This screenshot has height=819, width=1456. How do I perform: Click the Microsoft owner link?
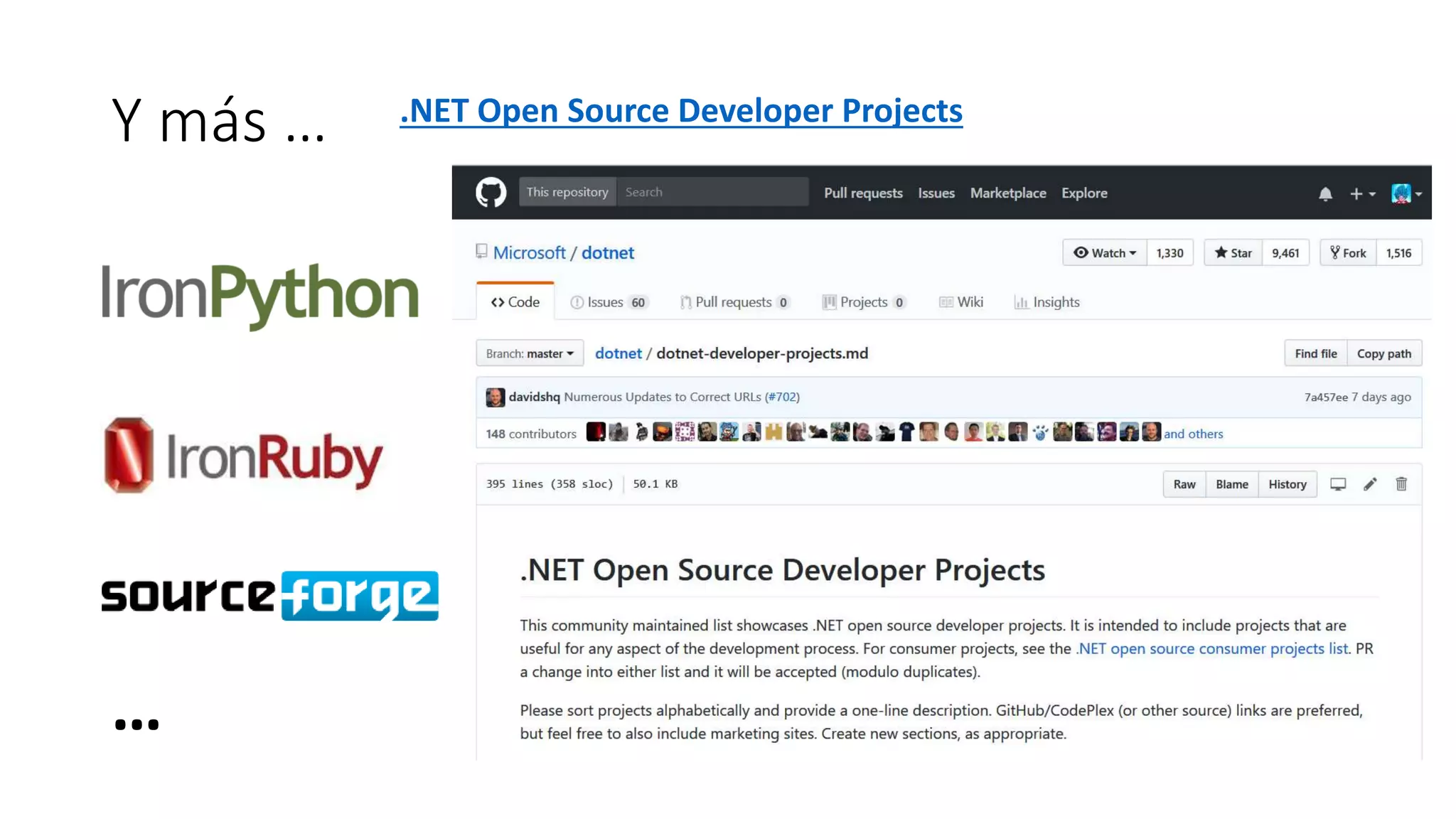click(529, 253)
